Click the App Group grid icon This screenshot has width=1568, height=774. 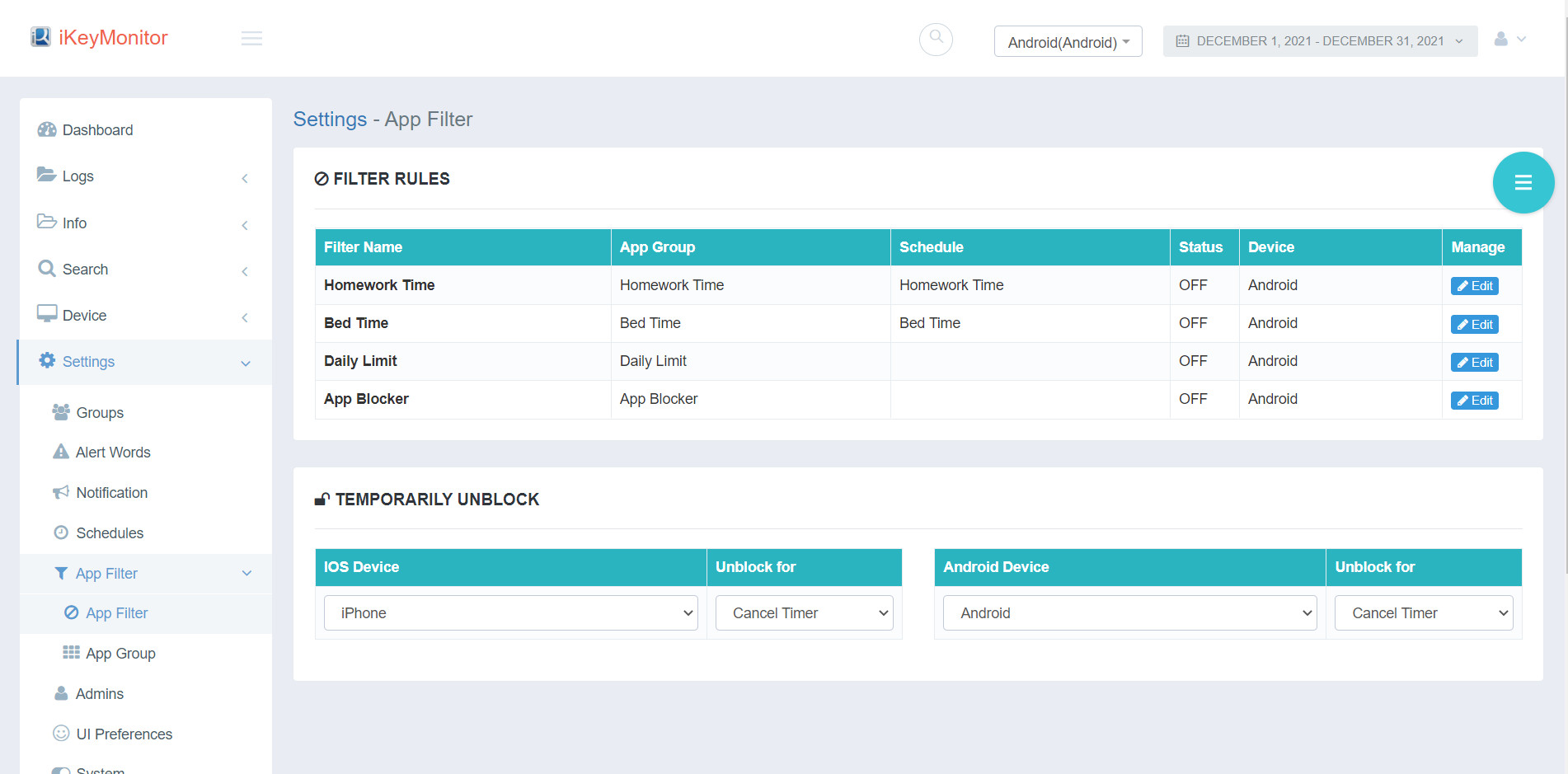click(69, 652)
